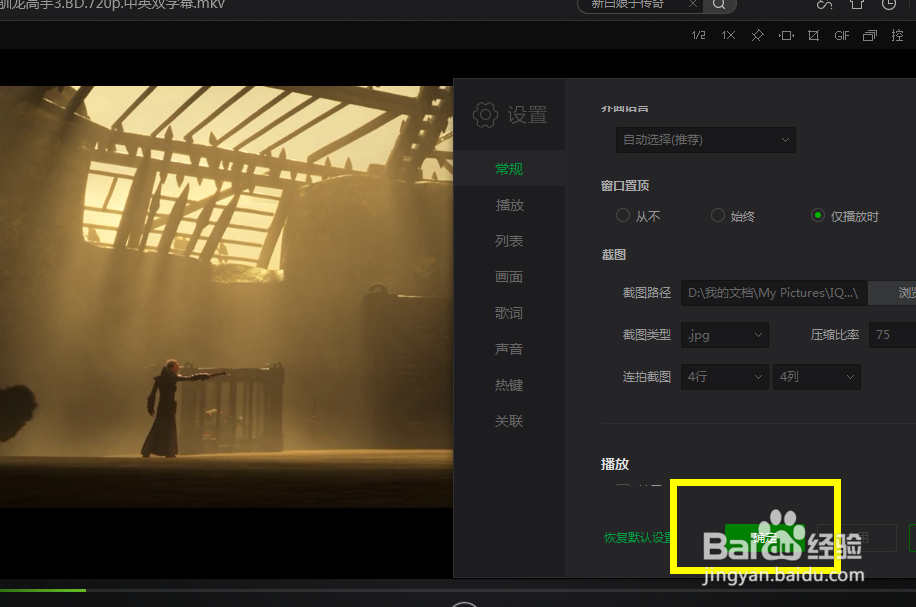The width and height of the screenshot is (916, 607).
Task: Click the GIF capture icon
Action: pyautogui.click(x=841, y=35)
